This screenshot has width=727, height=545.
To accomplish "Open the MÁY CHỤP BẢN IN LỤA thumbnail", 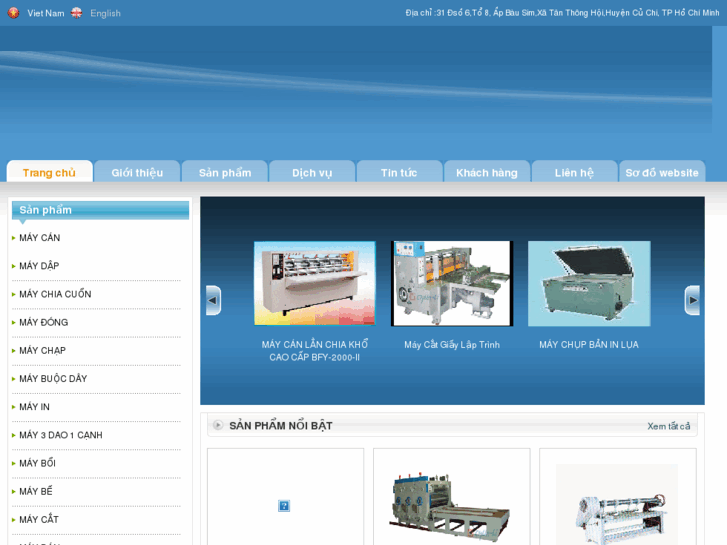I will coord(589,283).
